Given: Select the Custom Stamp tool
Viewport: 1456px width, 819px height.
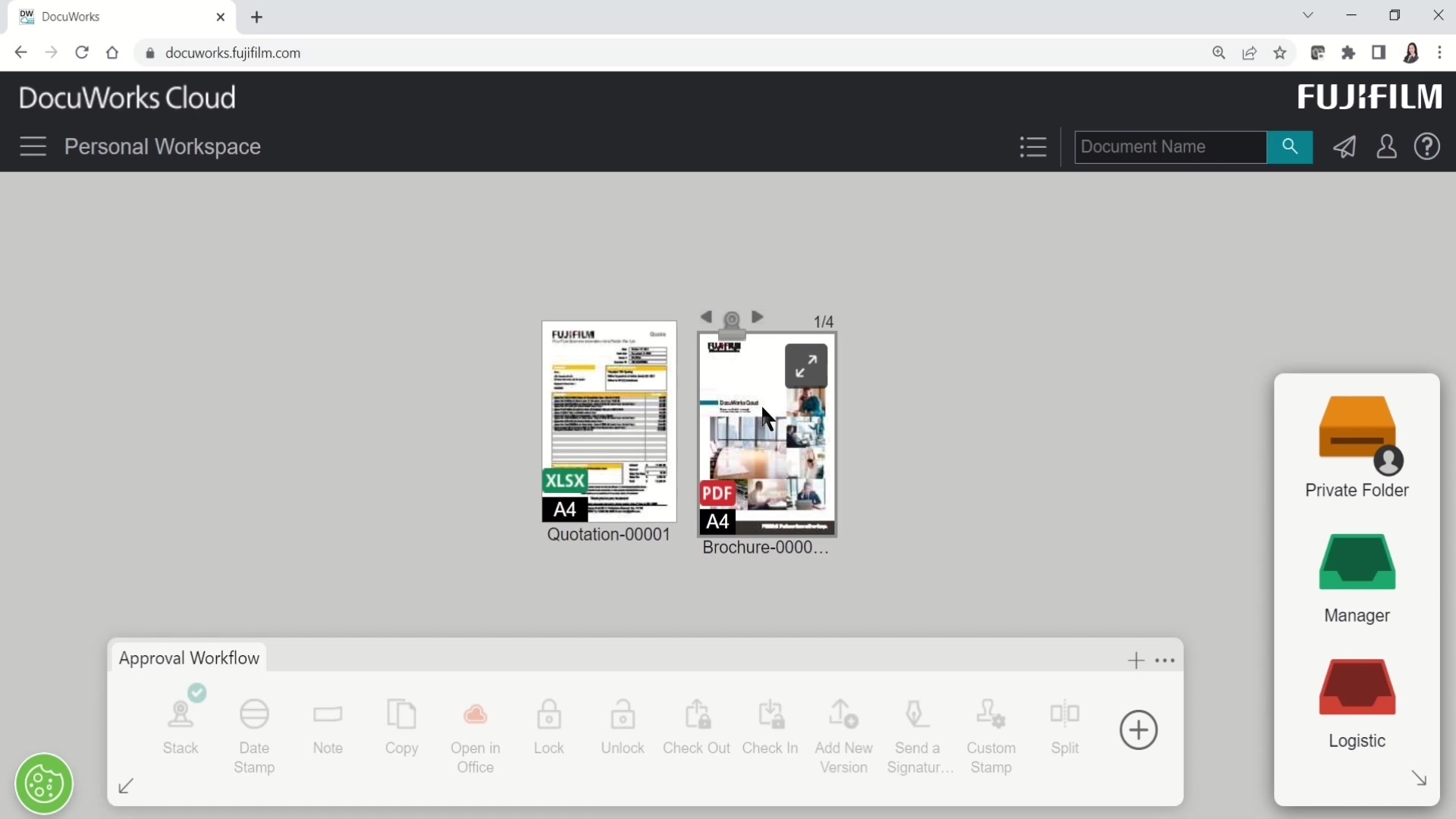Looking at the screenshot, I should 991,737.
